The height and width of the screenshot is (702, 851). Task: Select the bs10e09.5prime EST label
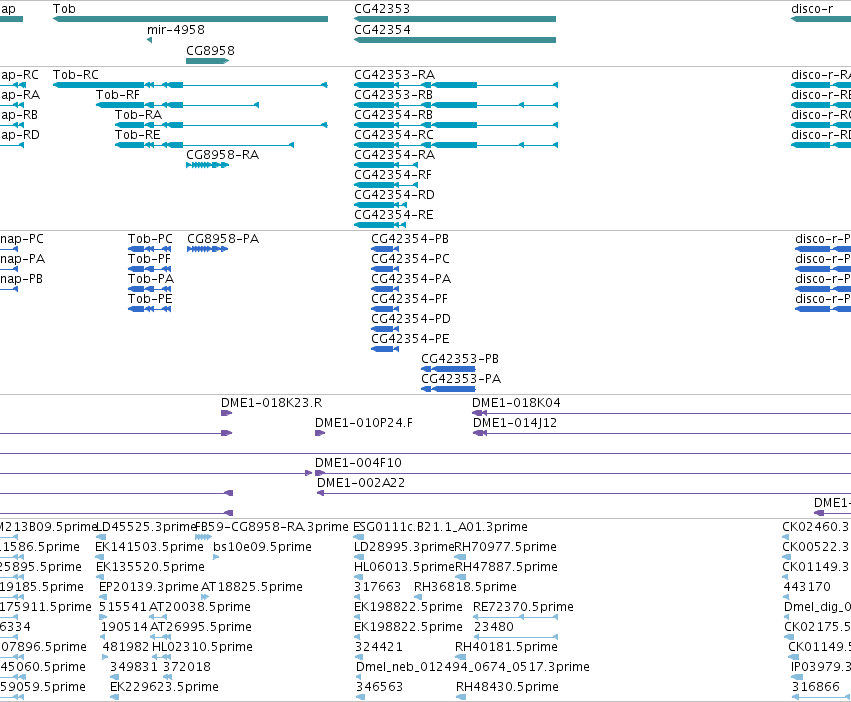(x=263, y=547)
